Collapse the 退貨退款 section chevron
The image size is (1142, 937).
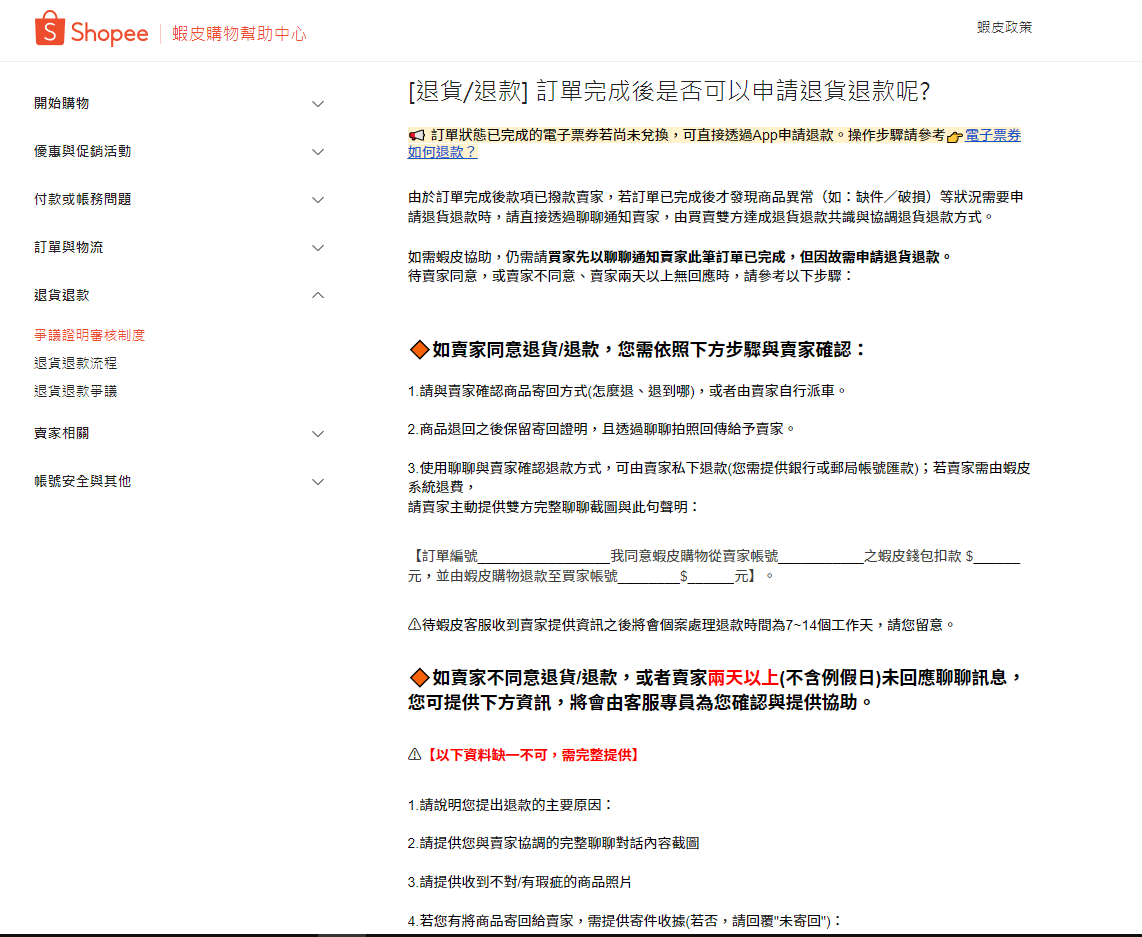pos(318,295)
